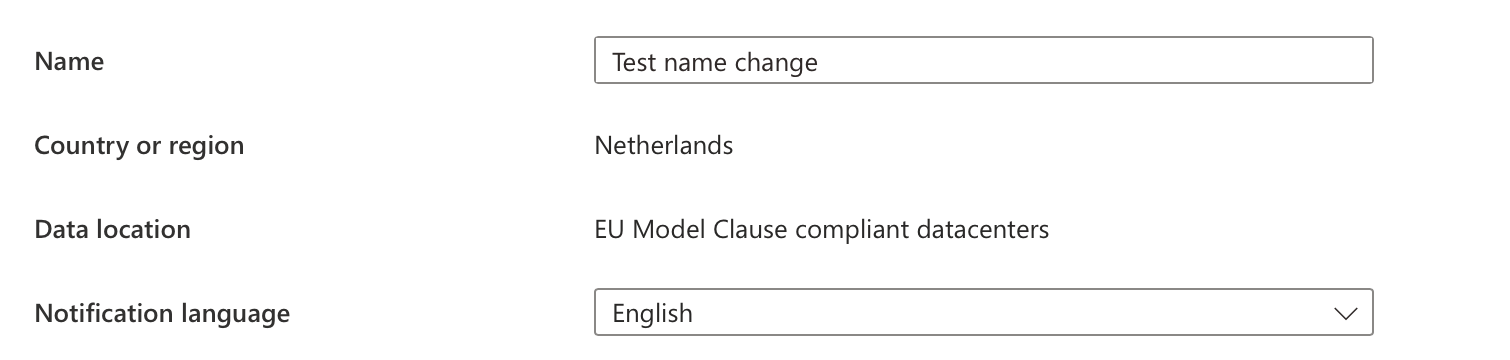Click the word 'language' in the label
This screenshot has height=360, width=1510.
click(235, 314)
